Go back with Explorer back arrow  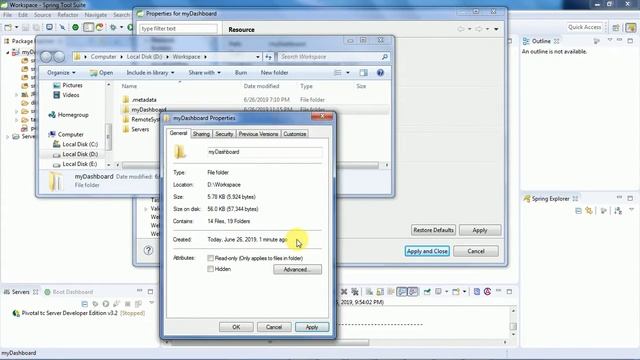[46, 57]
